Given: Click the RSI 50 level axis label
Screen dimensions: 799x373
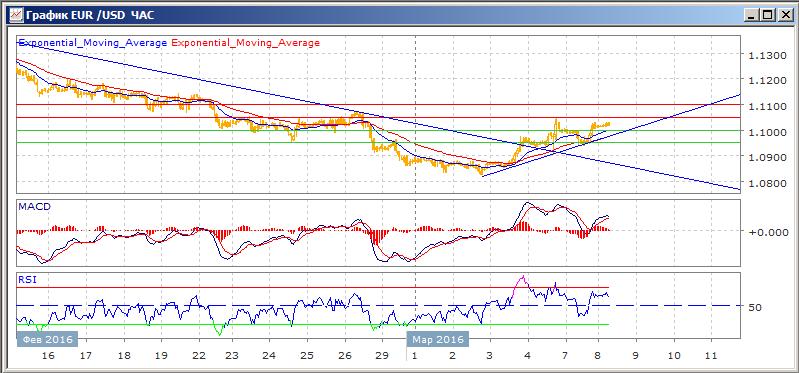Looking at the screenshot, I should [x=755, y=307].
